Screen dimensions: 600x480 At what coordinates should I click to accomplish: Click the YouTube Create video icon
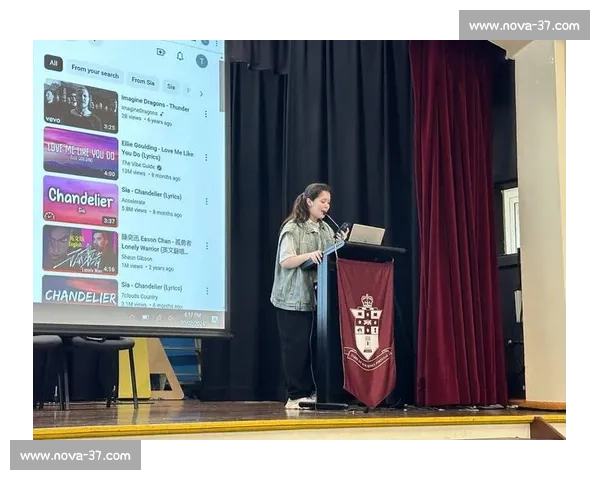tap(161, 52)
